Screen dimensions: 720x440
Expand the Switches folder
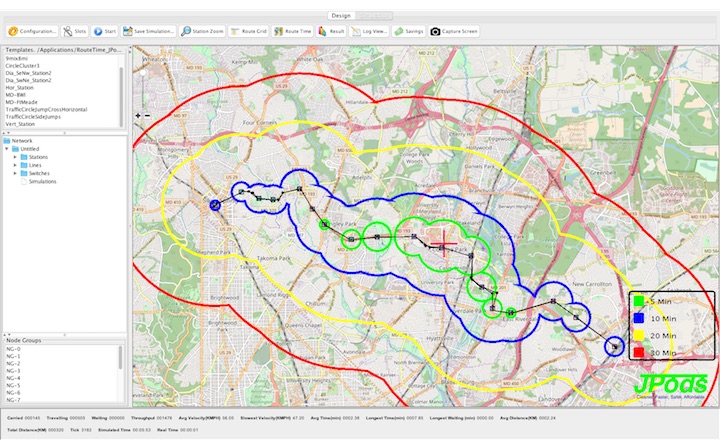click(x=15, y=173)
